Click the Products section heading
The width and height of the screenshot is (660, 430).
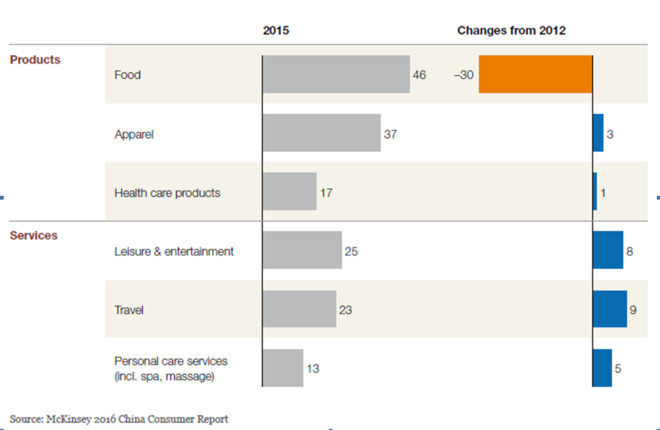point(35,59)
